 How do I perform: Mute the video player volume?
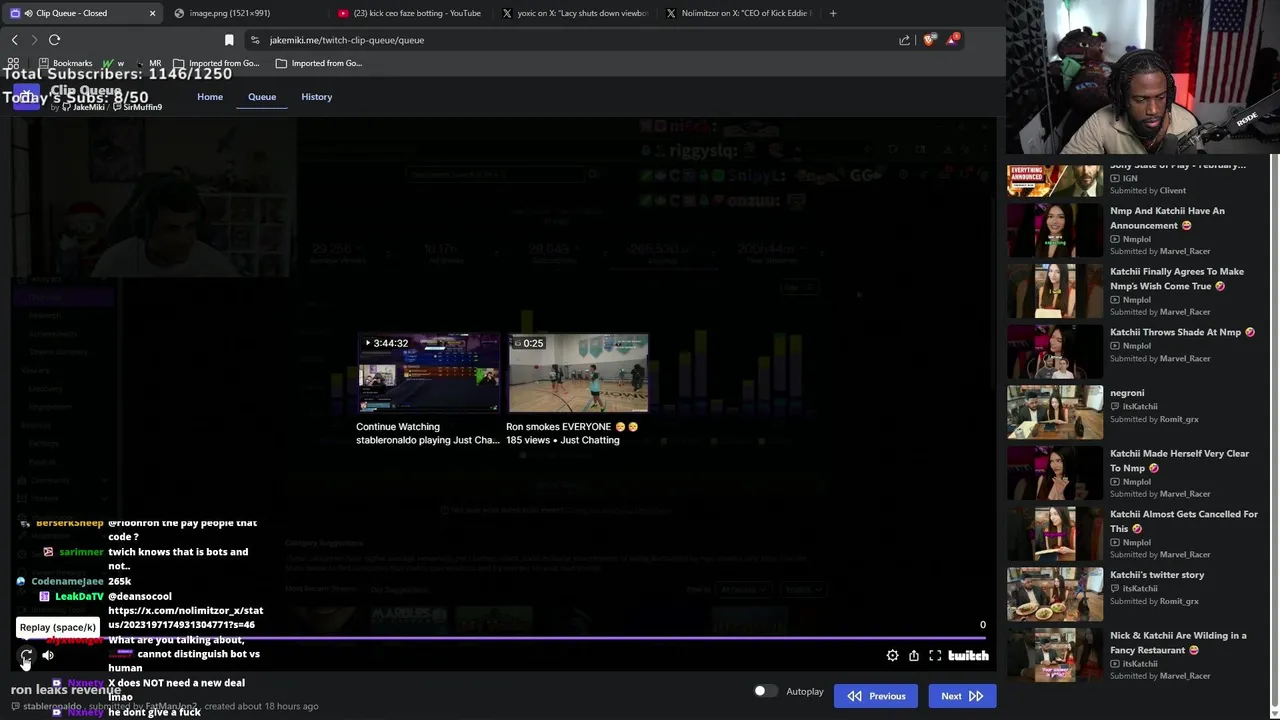(x=48, y=656)
